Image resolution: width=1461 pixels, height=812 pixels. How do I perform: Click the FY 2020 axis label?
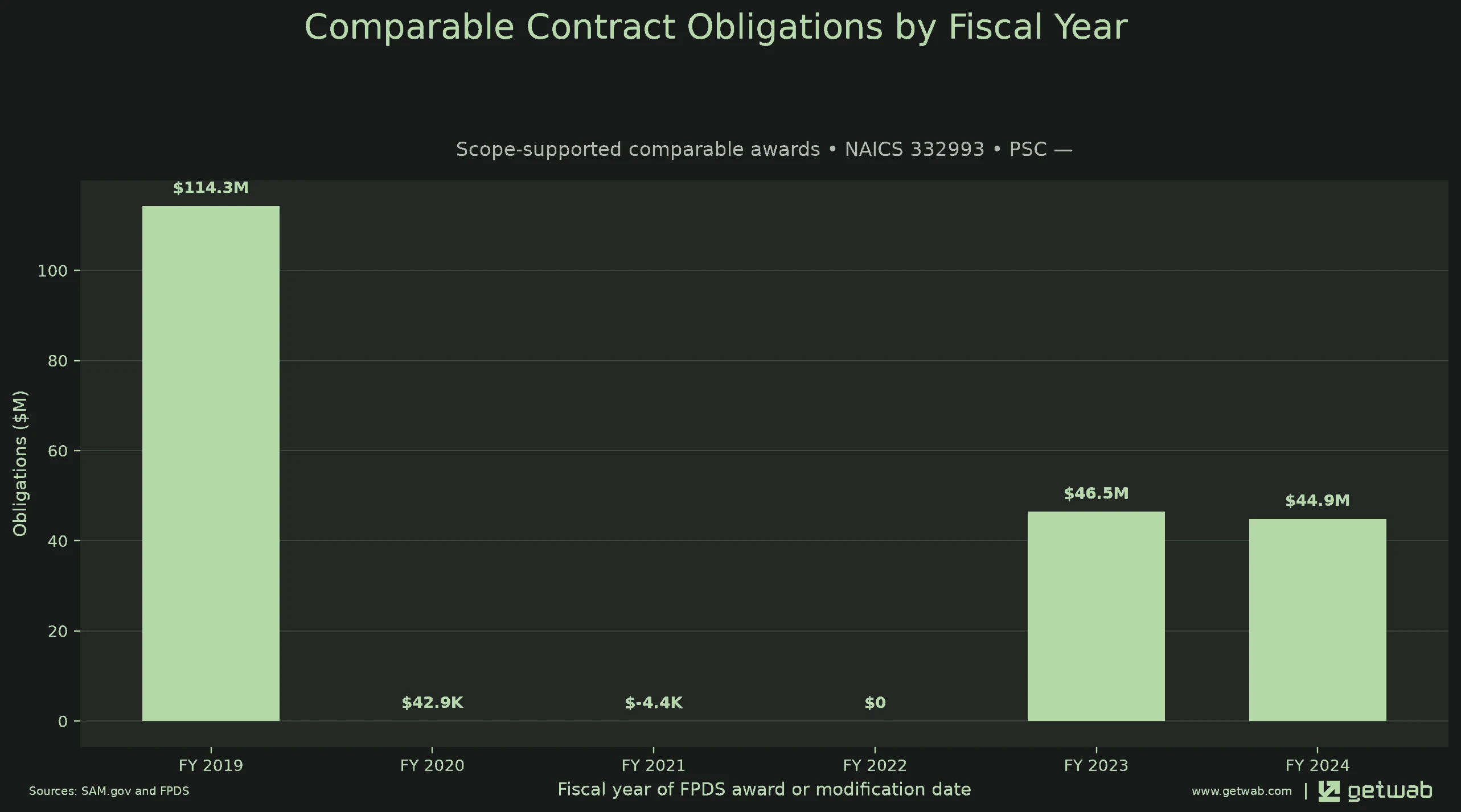click(432, 765)
